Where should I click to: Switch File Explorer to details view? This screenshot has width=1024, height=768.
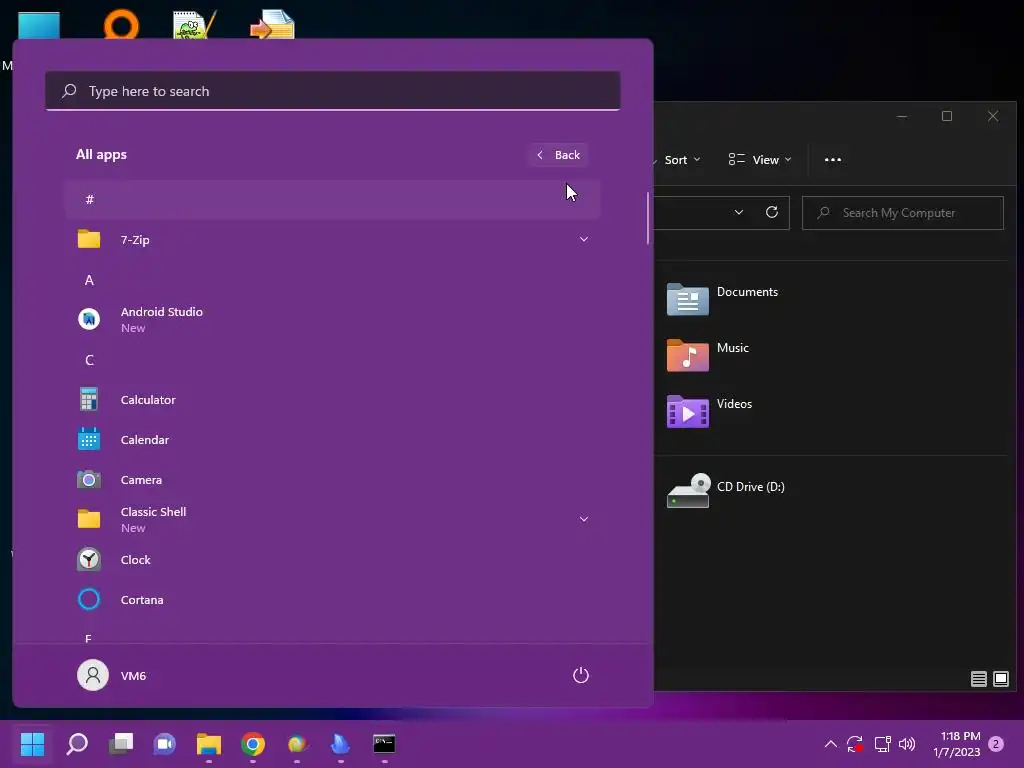click(978, 679)
